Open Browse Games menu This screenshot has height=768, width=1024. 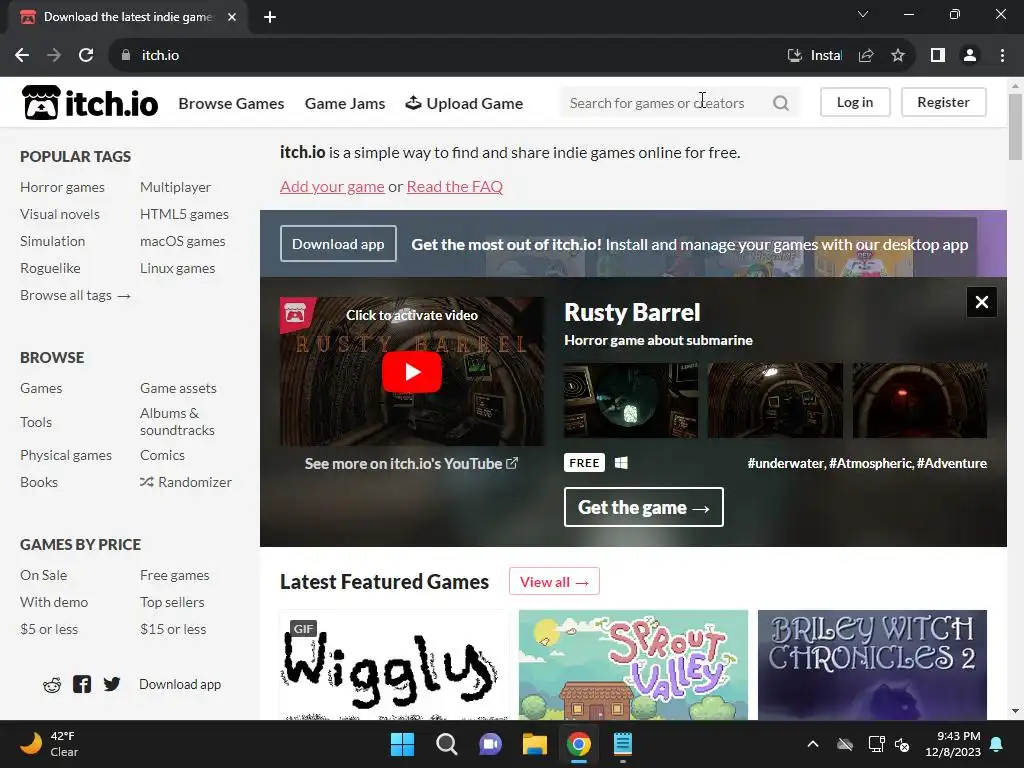(x=231, y=103)
